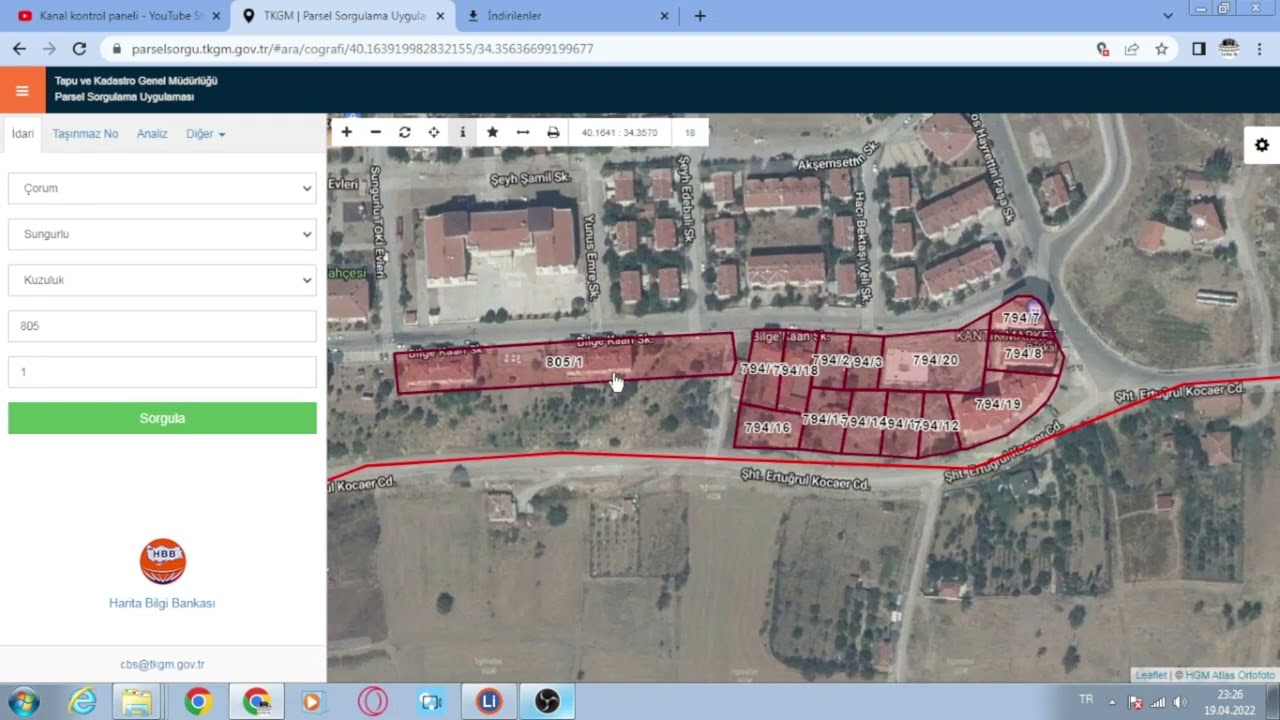The image size is (1280, 720).
Task: Go forward in browser history
Action: click(x=49, y=48)
